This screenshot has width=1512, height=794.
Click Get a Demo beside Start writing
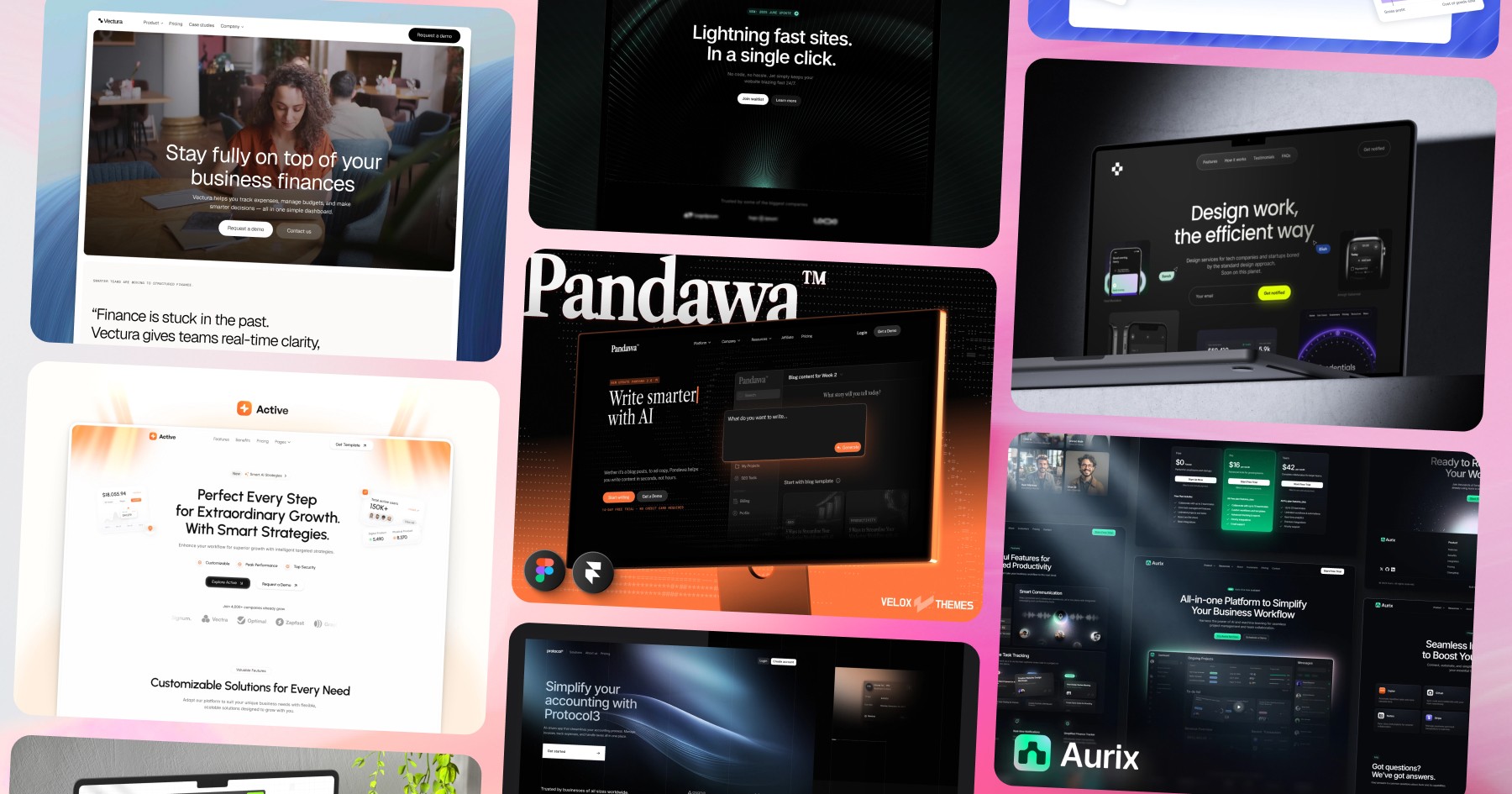[x=652, y=496]
